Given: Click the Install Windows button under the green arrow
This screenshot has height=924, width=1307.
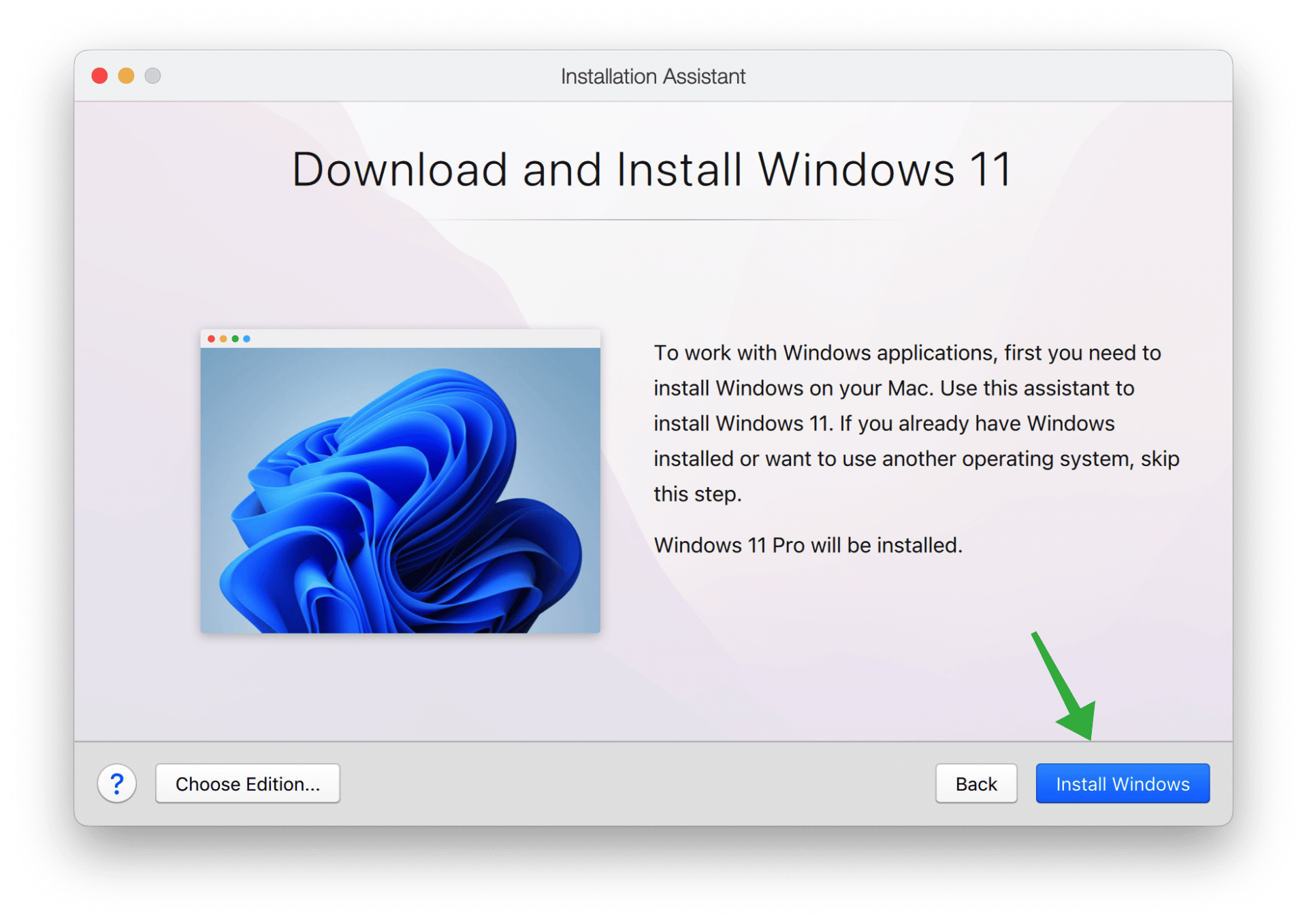Looking at the screenshot, I should [x=1122, y=783].
